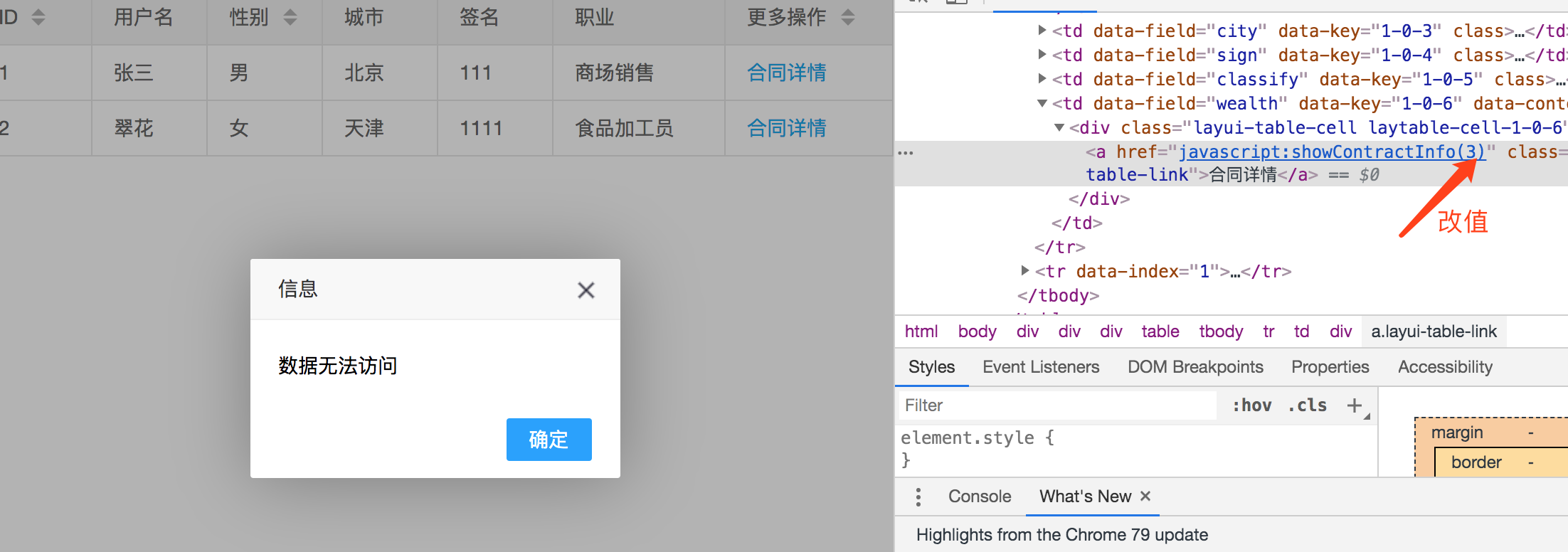
Task: Click the closing </tr> tag line
Action: [1059, 247]
